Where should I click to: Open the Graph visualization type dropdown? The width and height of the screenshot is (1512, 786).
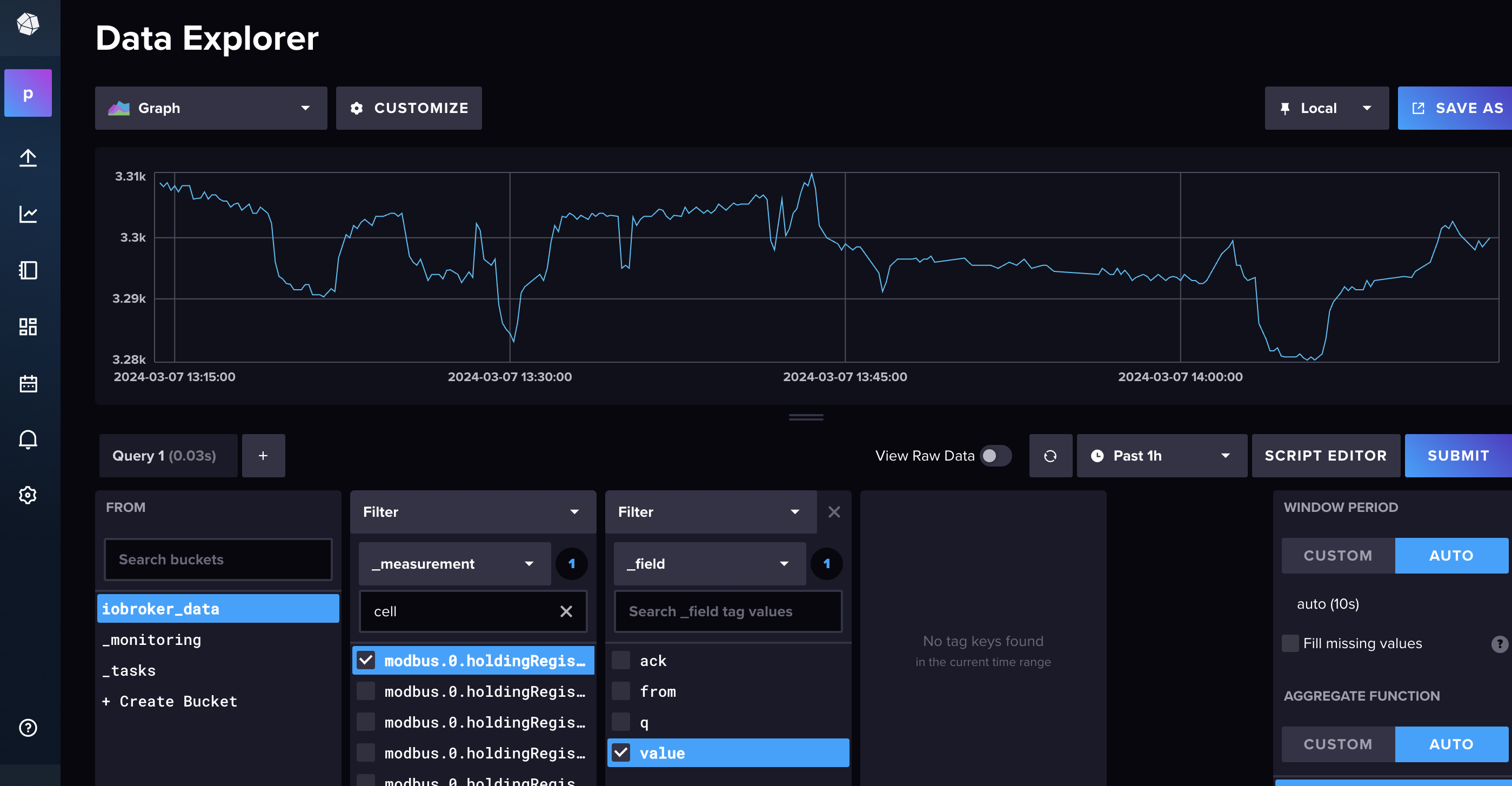coord(211,108)
